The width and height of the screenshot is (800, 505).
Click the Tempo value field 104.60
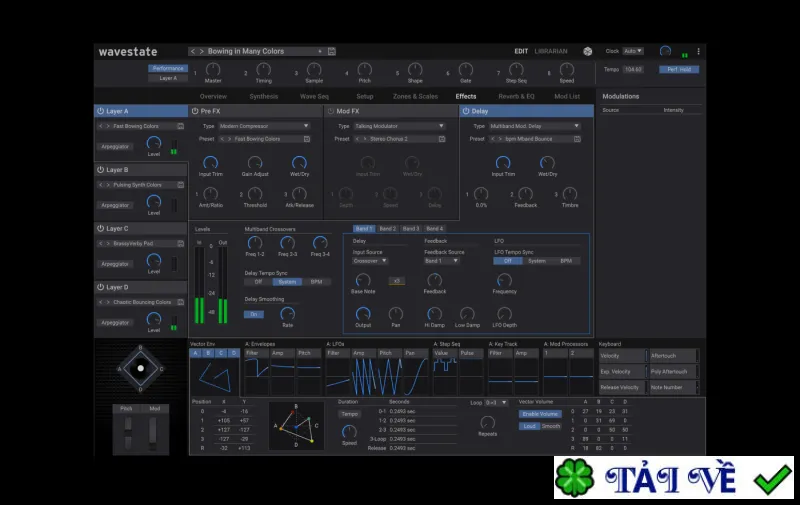point(633,69)
